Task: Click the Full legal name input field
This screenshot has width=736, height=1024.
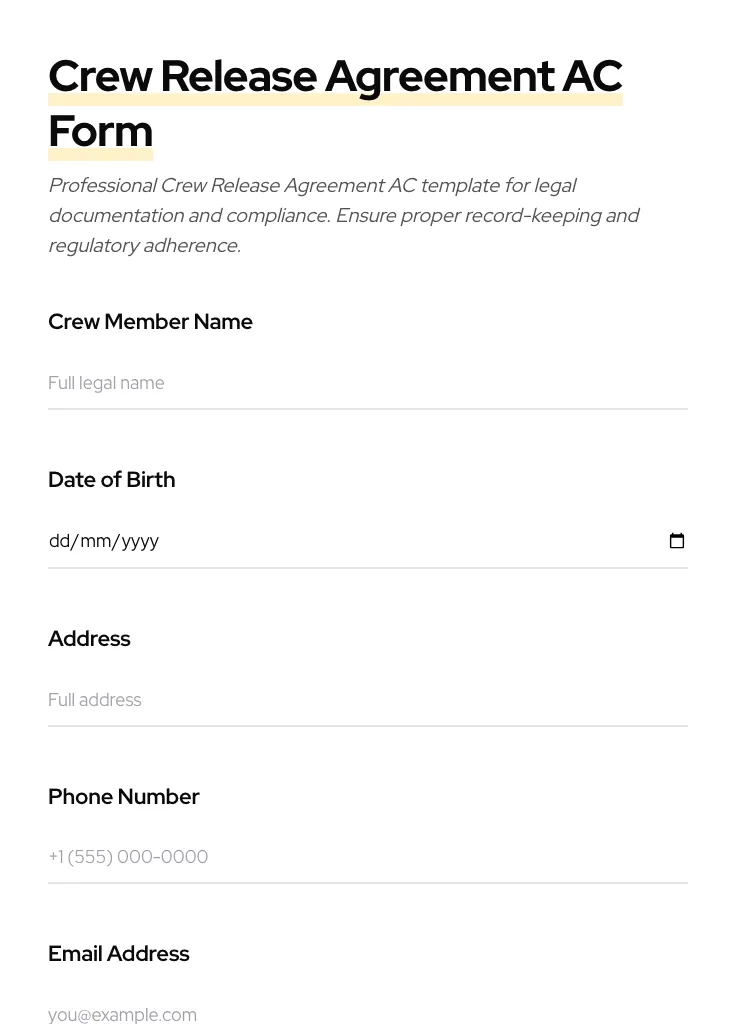Action: pos(367,383)
